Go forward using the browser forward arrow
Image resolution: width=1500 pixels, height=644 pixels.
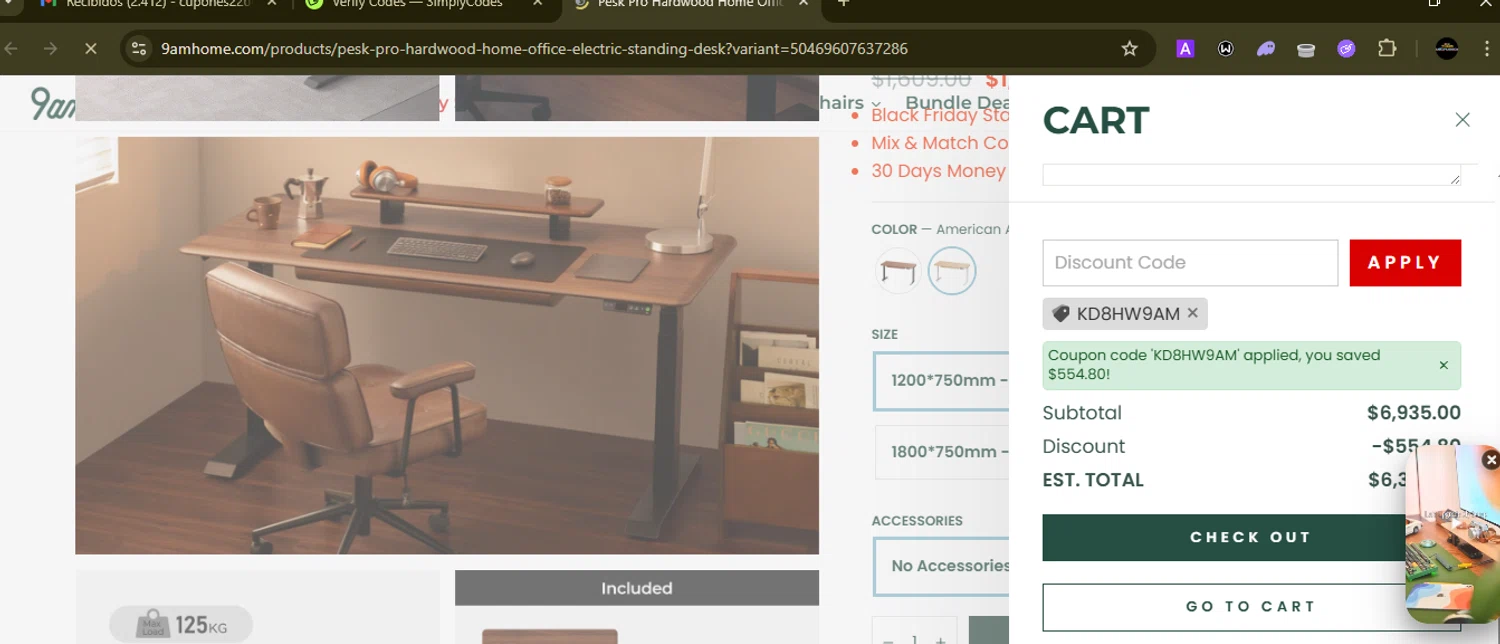click(x=50, y=48)
